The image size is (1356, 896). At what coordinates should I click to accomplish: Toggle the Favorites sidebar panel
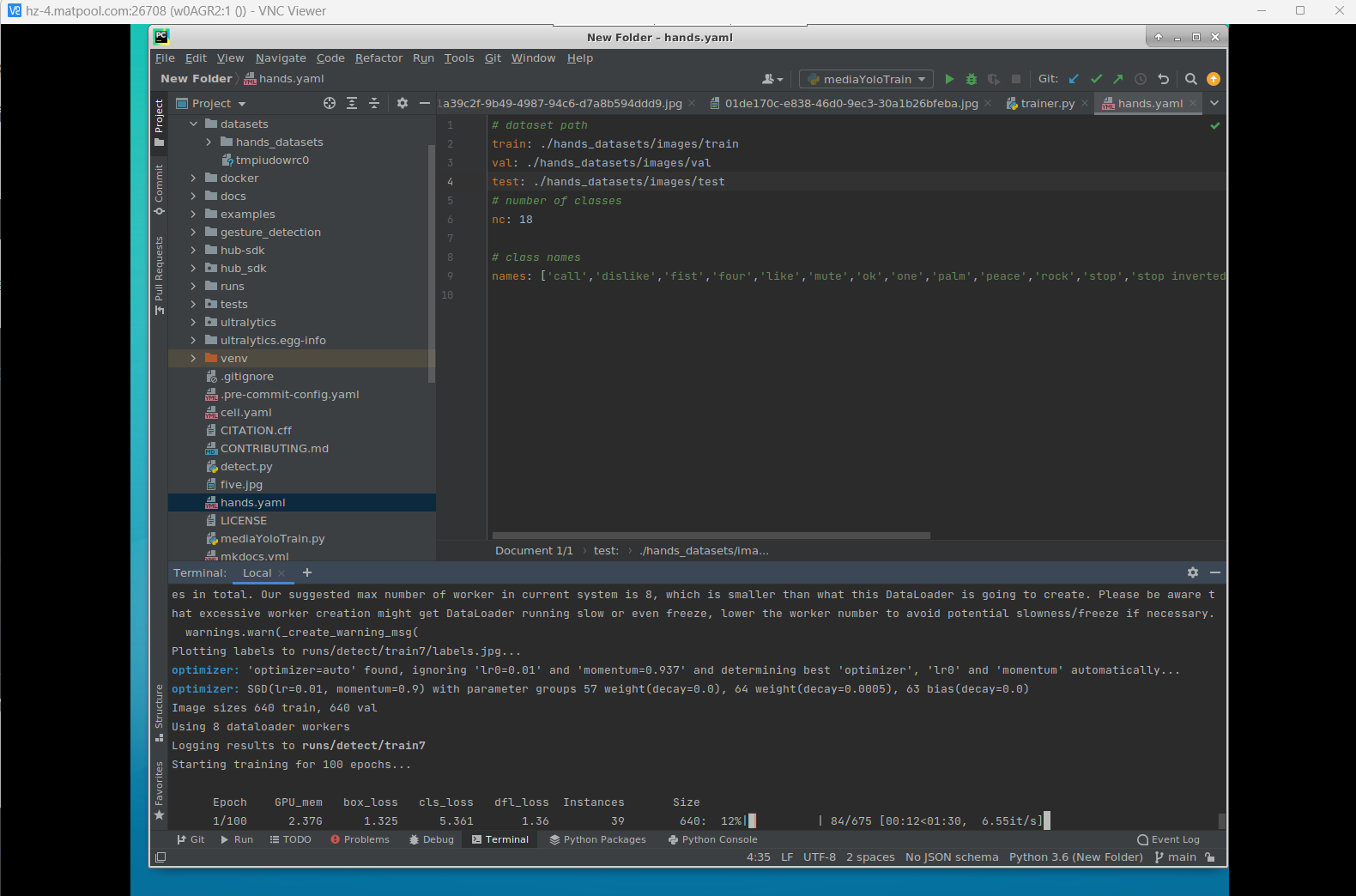[x=159, y=790]
